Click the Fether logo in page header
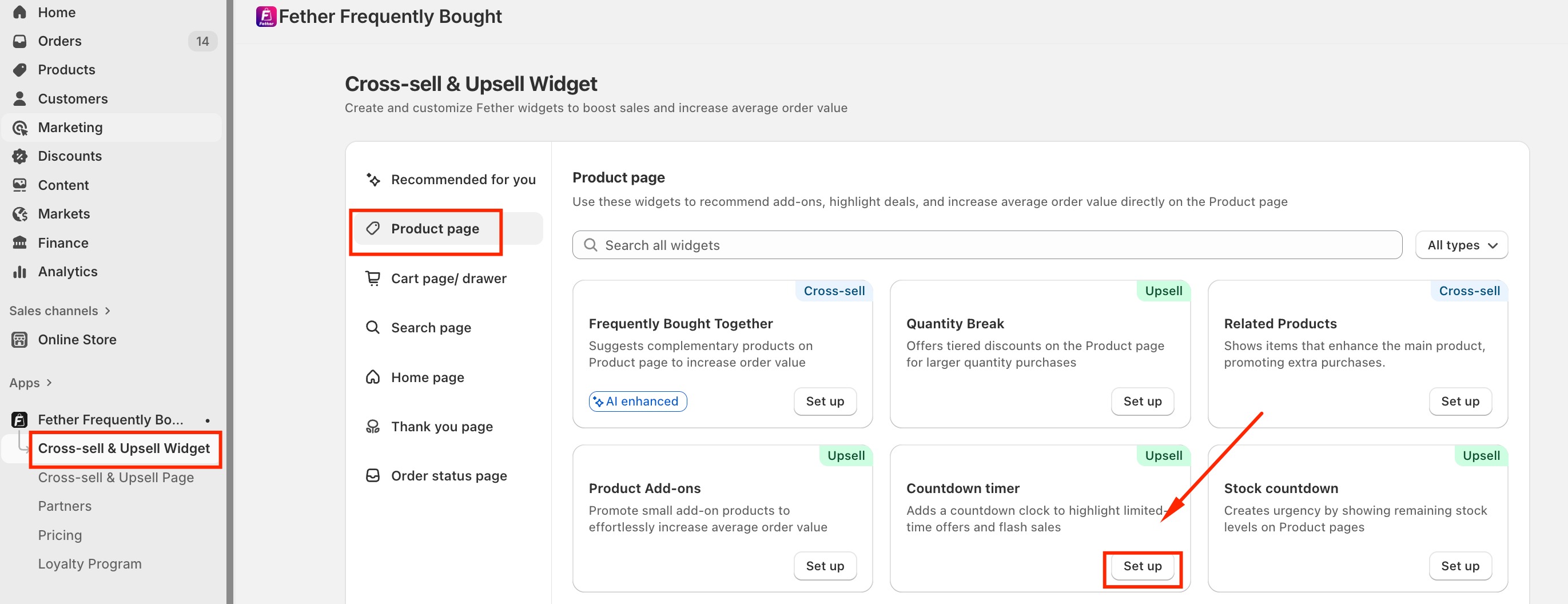Viewport: 1568px width, 604px height. pos(266,17)
